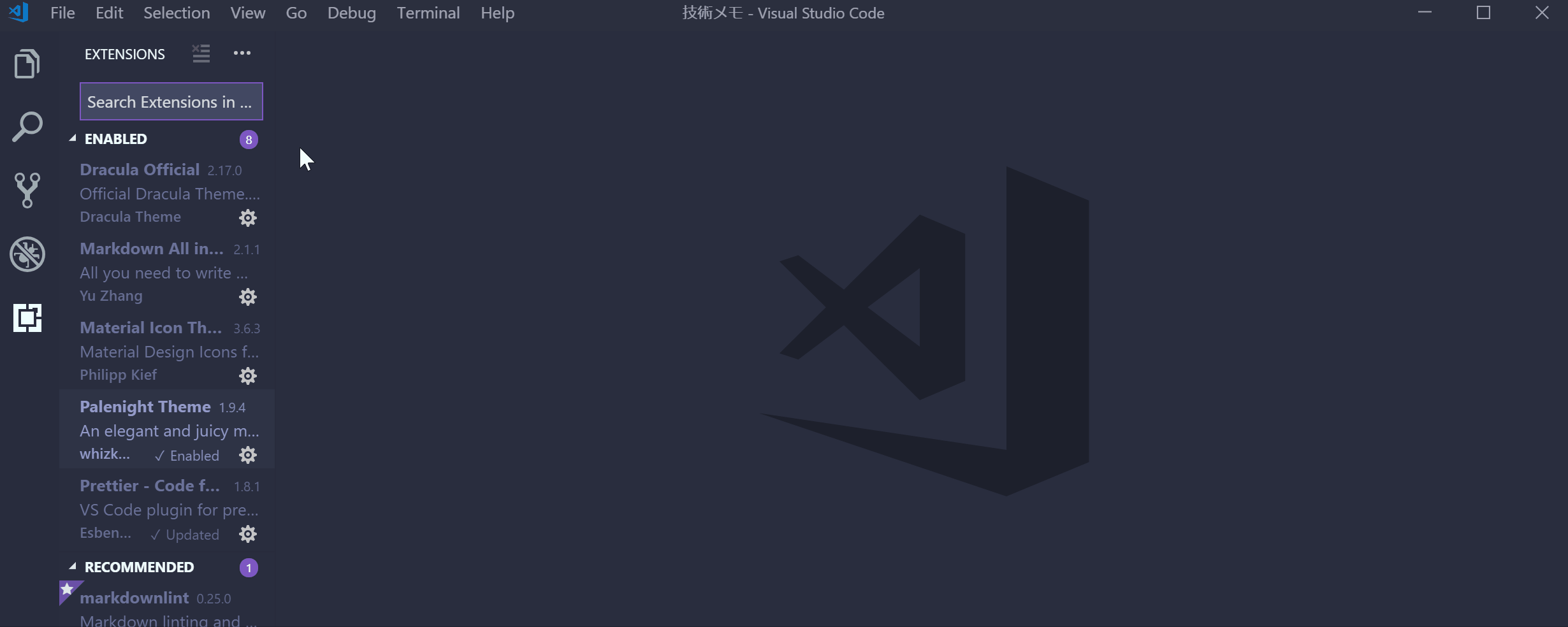Open gear menu for Dracula Official
The image size is (1568, 627).
tap(247, 218)
